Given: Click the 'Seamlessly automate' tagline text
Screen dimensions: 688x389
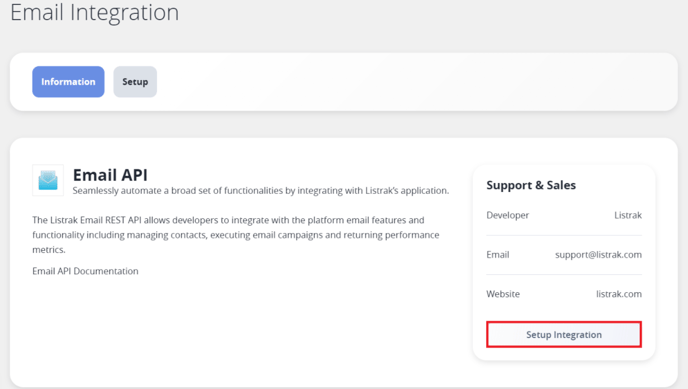Looking at the screenshot, I should [117, 191].
